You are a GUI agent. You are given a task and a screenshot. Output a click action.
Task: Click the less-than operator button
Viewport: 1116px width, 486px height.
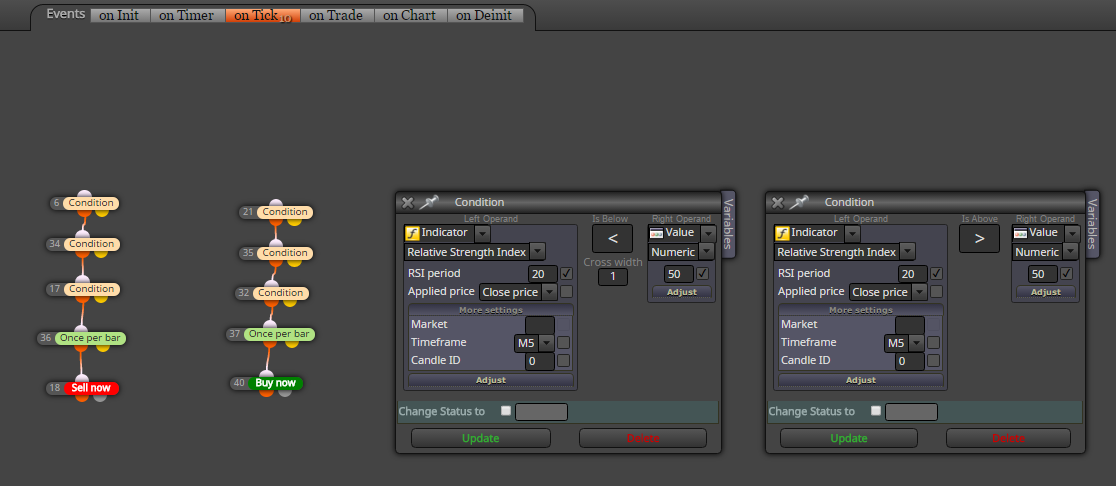(x=612, y=238)
